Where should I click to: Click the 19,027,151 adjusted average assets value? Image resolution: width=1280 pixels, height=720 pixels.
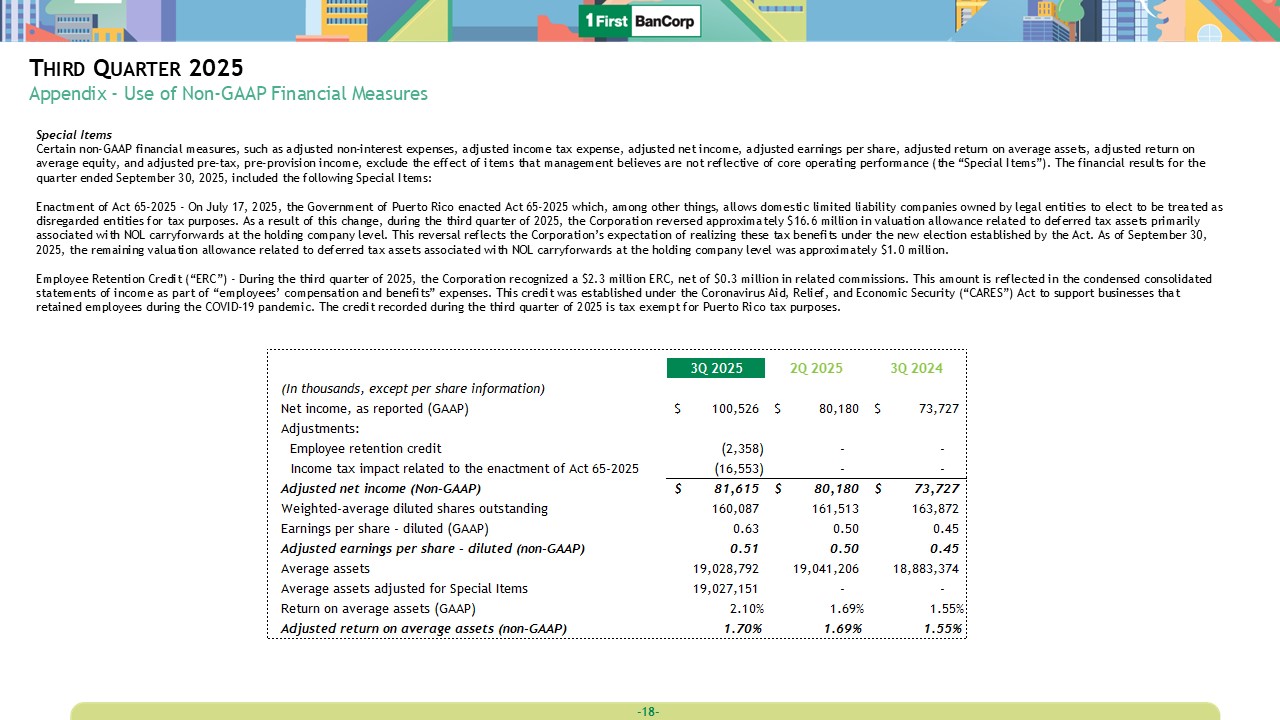[726, 588]
